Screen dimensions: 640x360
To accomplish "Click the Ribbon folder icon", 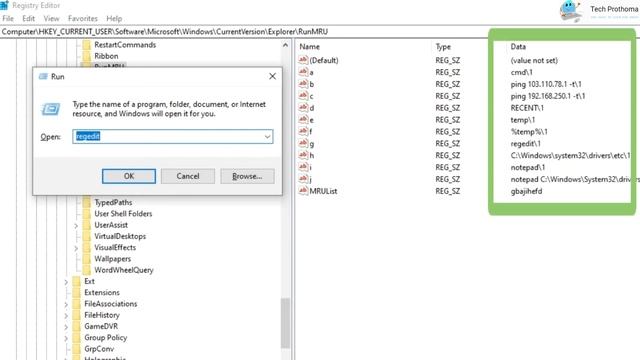I will 87,56.
